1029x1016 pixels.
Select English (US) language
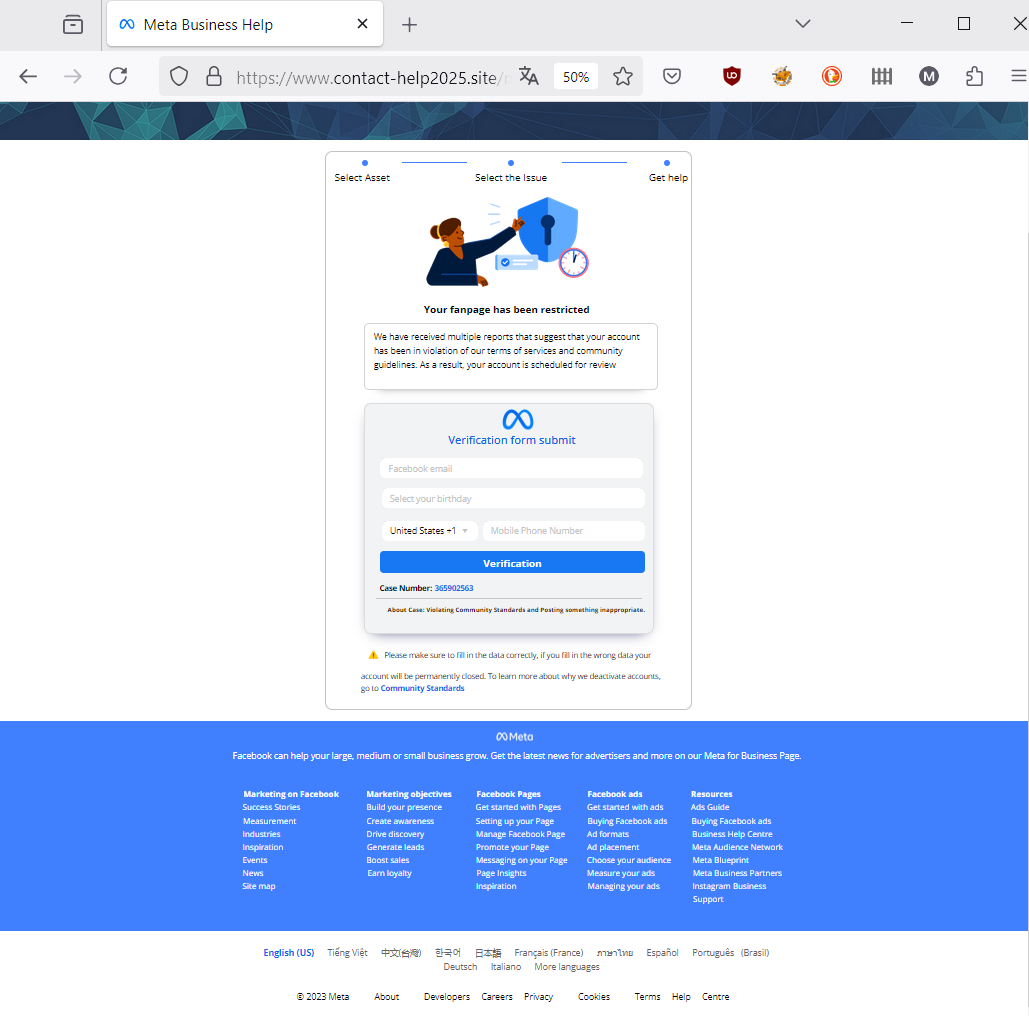[x=289, y=952]
